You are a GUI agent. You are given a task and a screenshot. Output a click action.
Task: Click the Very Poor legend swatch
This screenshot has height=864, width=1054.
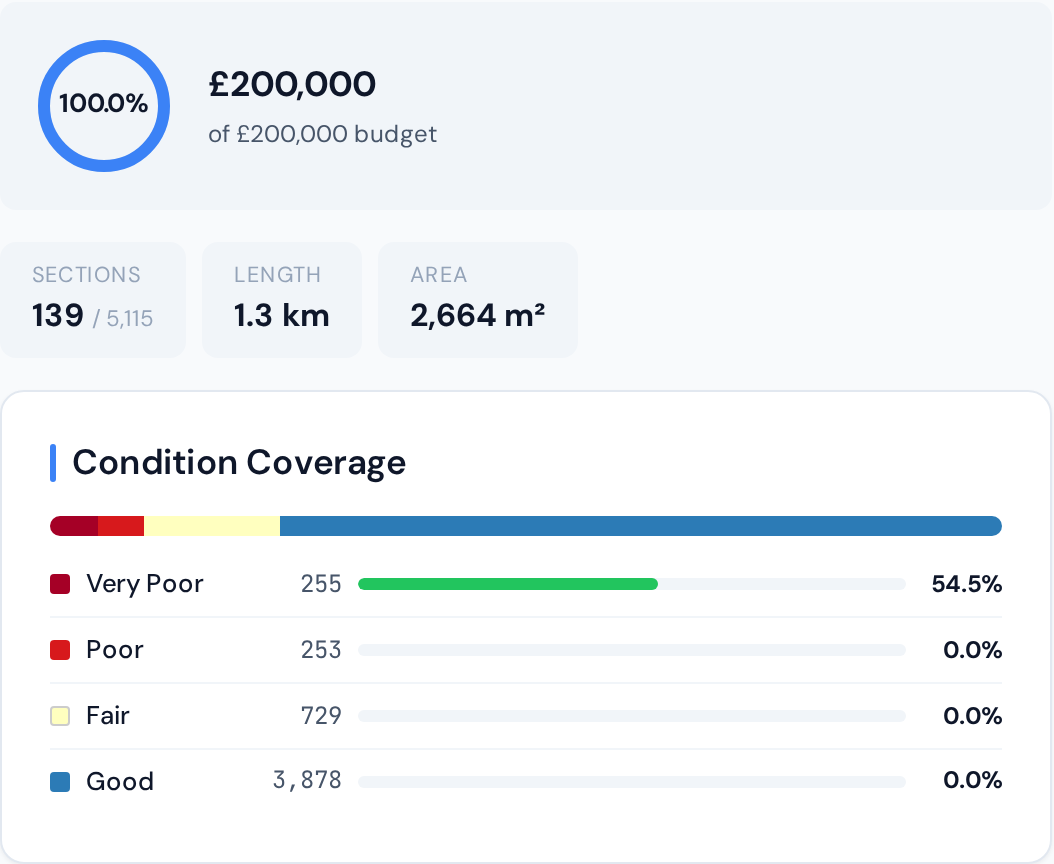(x=60, y=584)
